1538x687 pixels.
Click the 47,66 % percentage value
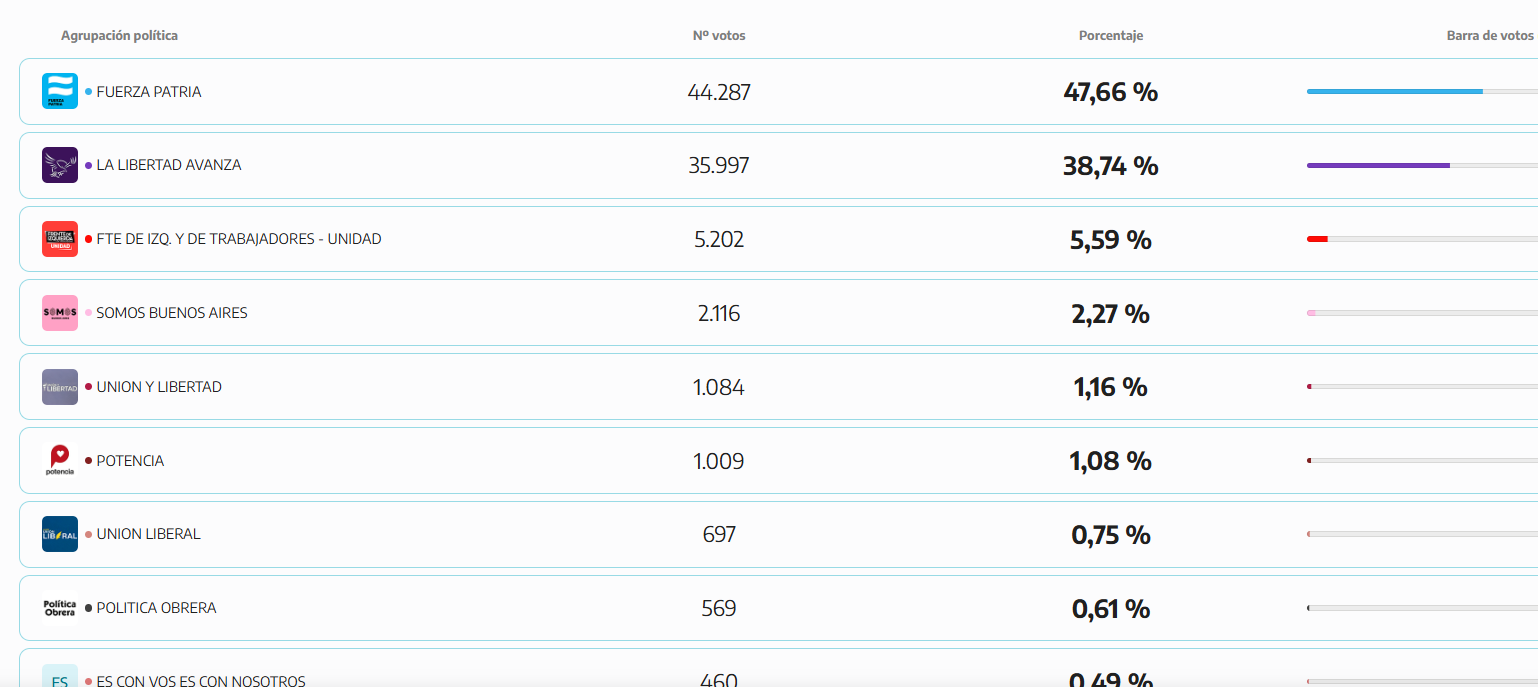click(1110, 92)
